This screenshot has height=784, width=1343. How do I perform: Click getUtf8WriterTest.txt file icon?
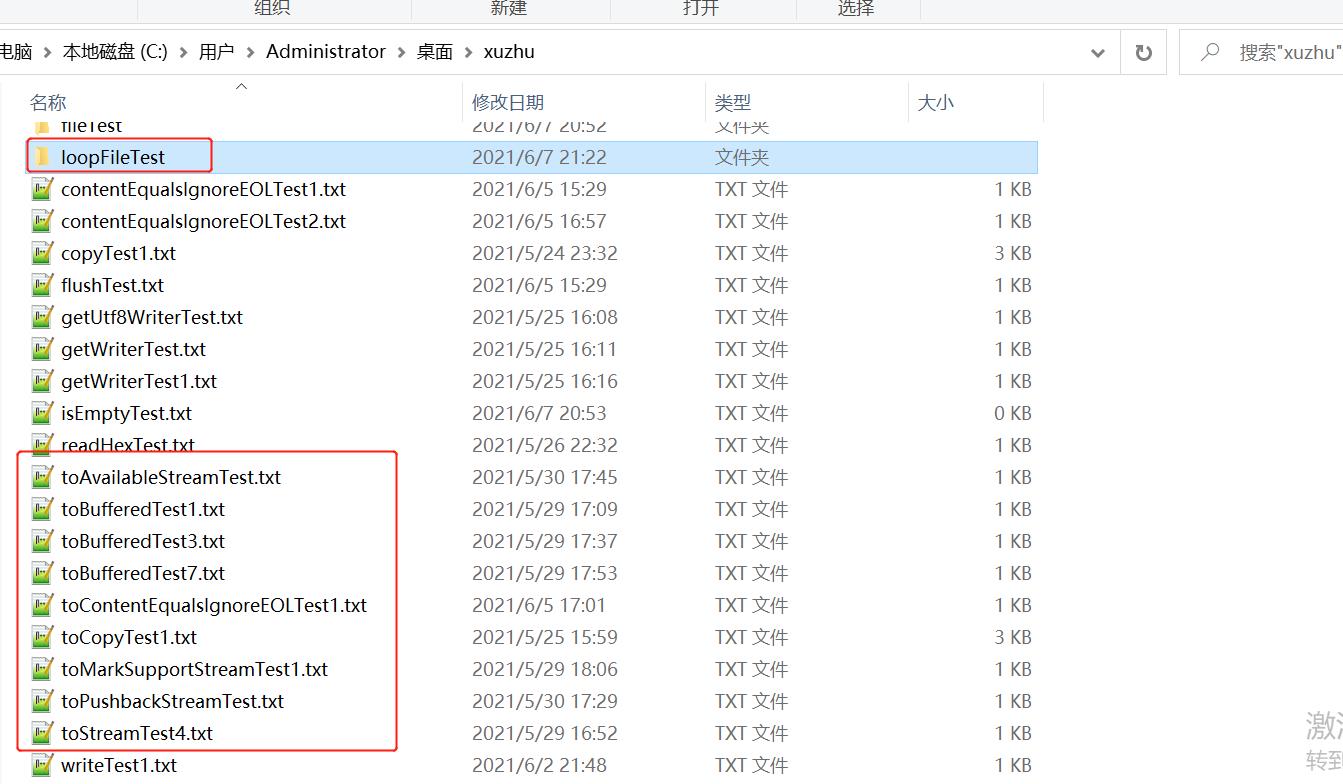(42, 317)
